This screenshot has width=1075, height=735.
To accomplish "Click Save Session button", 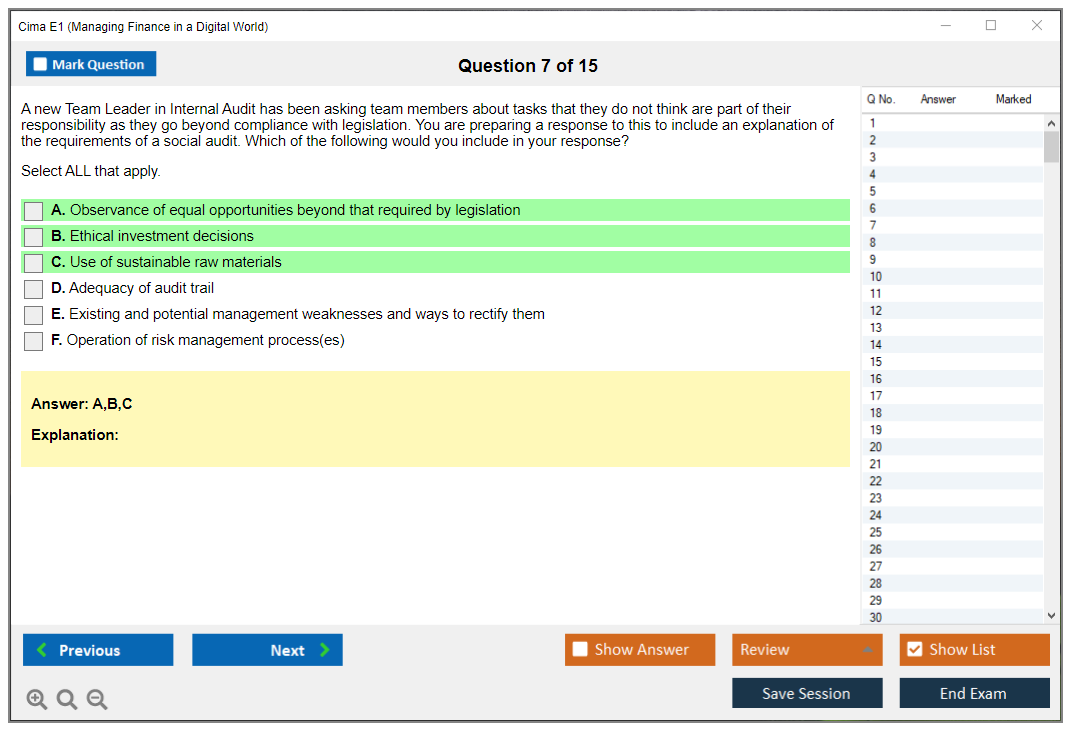I will tap(807, 693).
